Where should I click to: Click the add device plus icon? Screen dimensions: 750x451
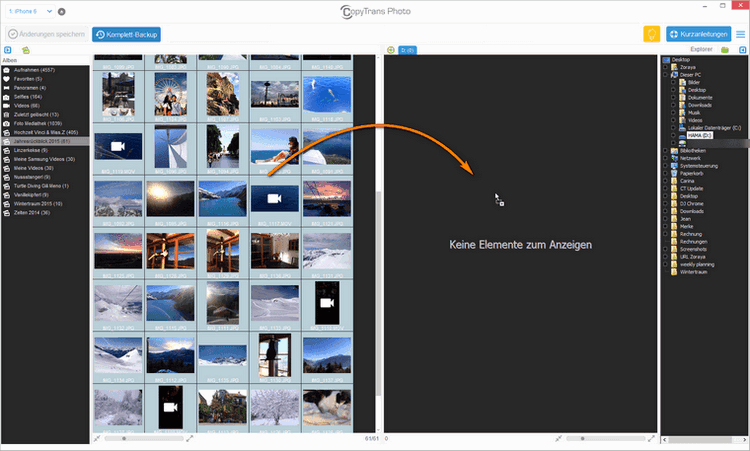(62, 11)
